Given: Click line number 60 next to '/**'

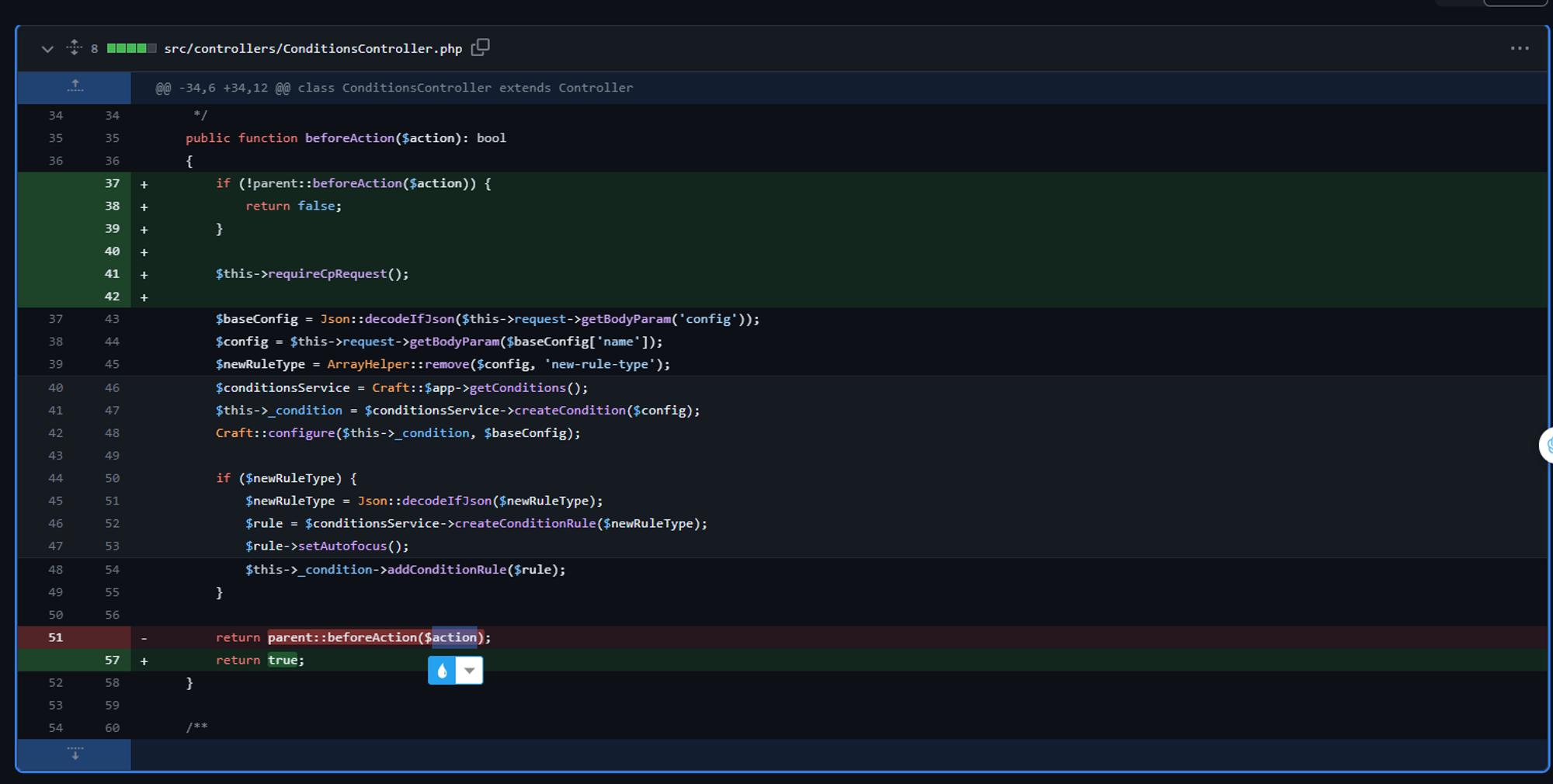Looking at the screenshot, I should click(113, 728).
